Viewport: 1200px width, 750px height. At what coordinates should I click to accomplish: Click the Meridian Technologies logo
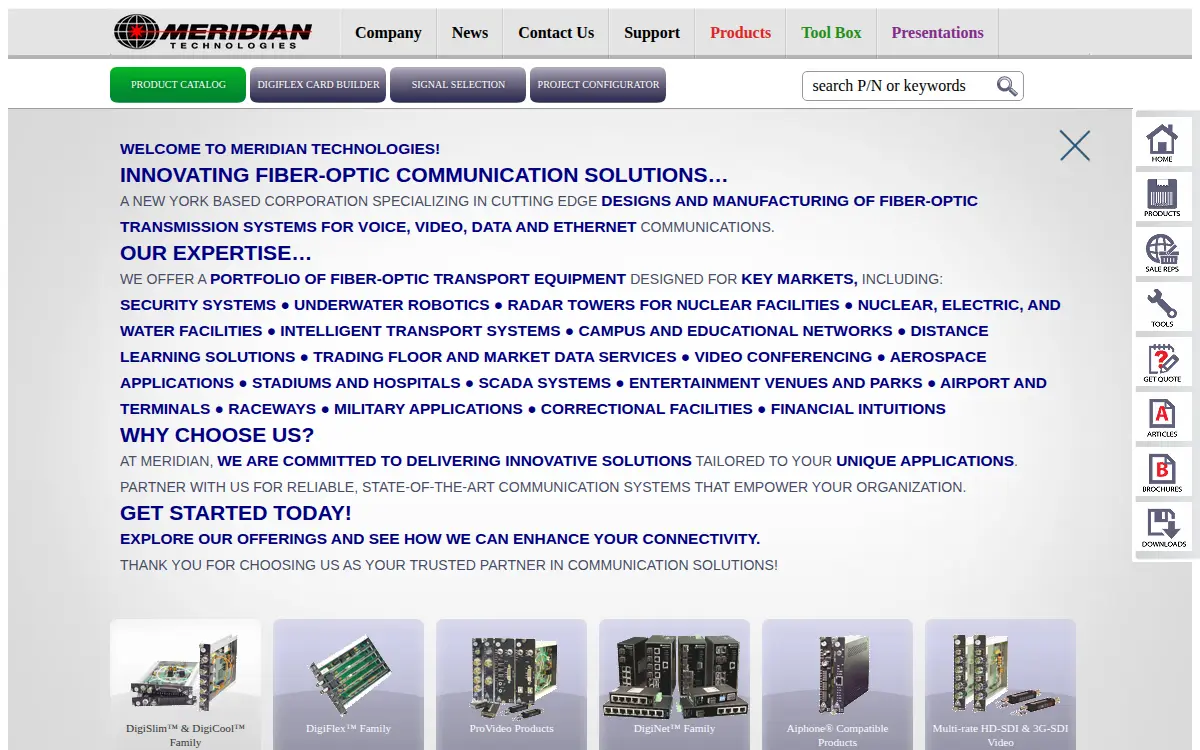(x=212, y=32)
